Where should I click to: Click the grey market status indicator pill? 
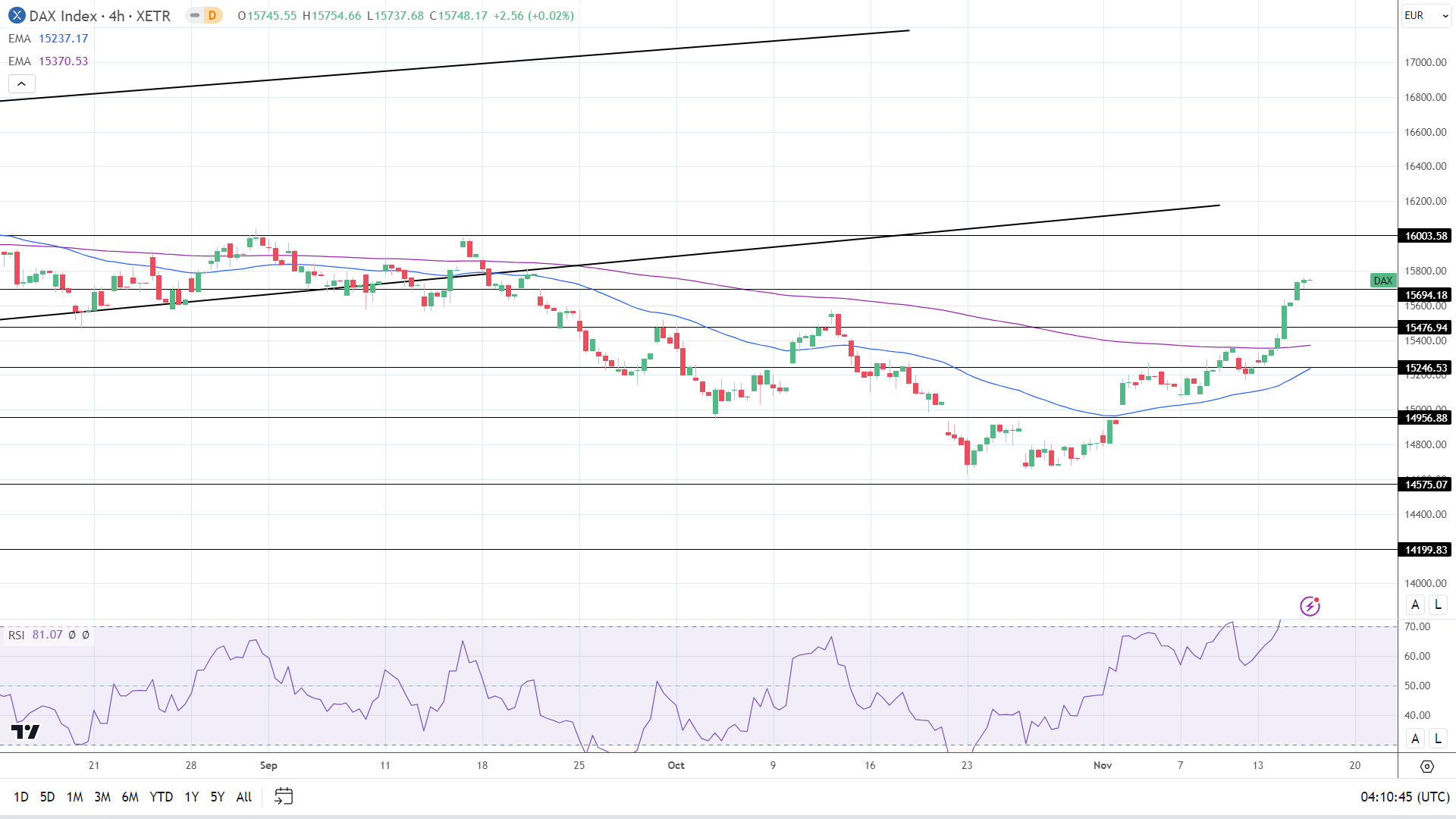(x=195, y=15)
